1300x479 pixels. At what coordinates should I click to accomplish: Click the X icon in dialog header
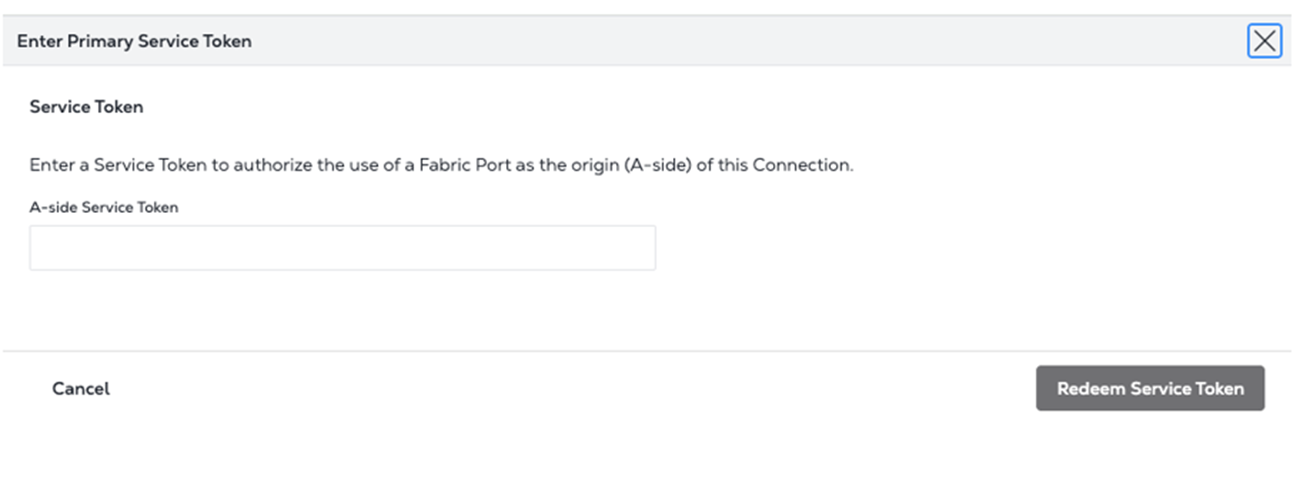(1264, 41)
